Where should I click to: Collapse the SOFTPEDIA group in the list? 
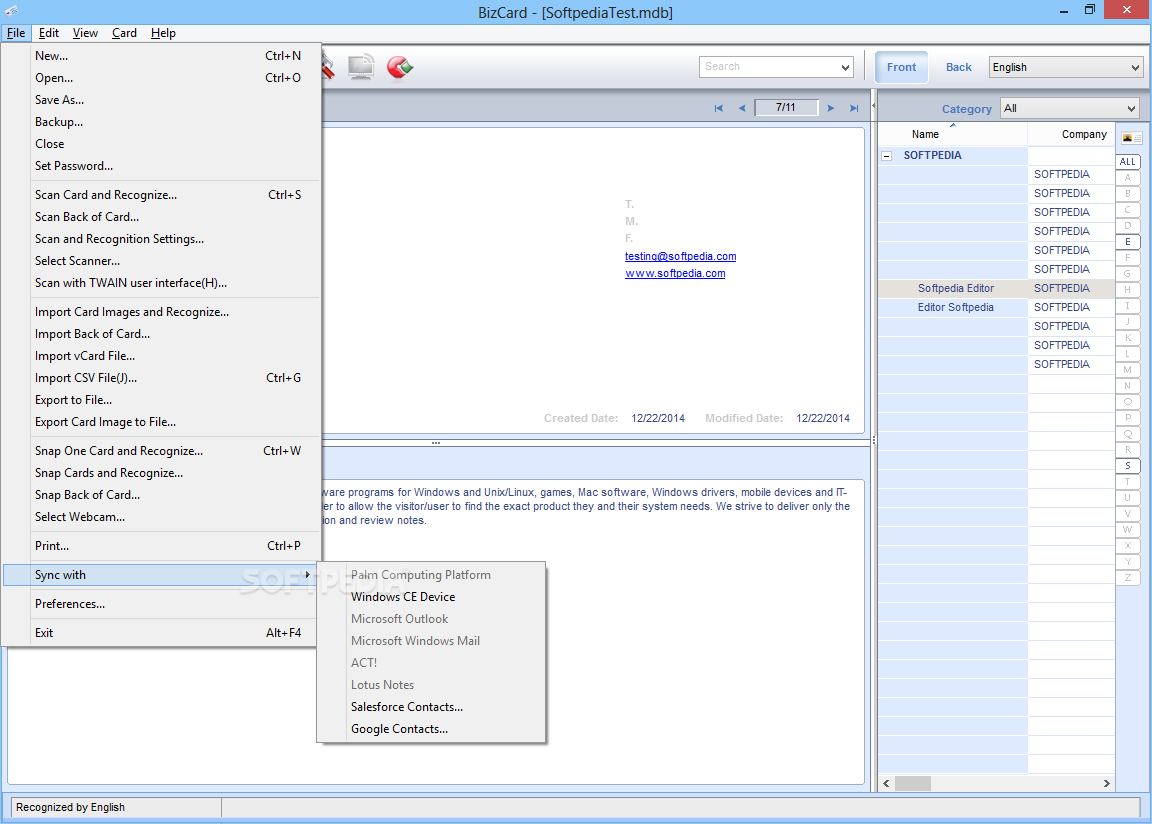point(887,156)
